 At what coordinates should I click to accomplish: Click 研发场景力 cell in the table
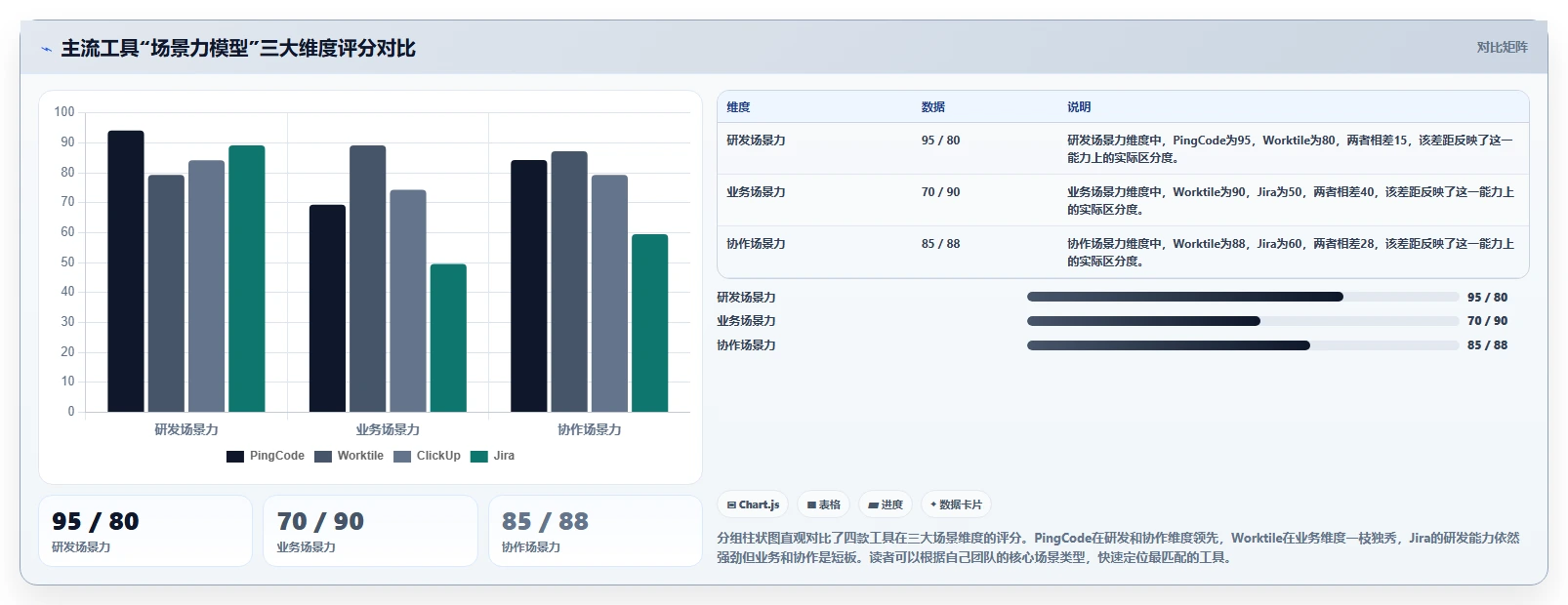(x=756, y=141)
